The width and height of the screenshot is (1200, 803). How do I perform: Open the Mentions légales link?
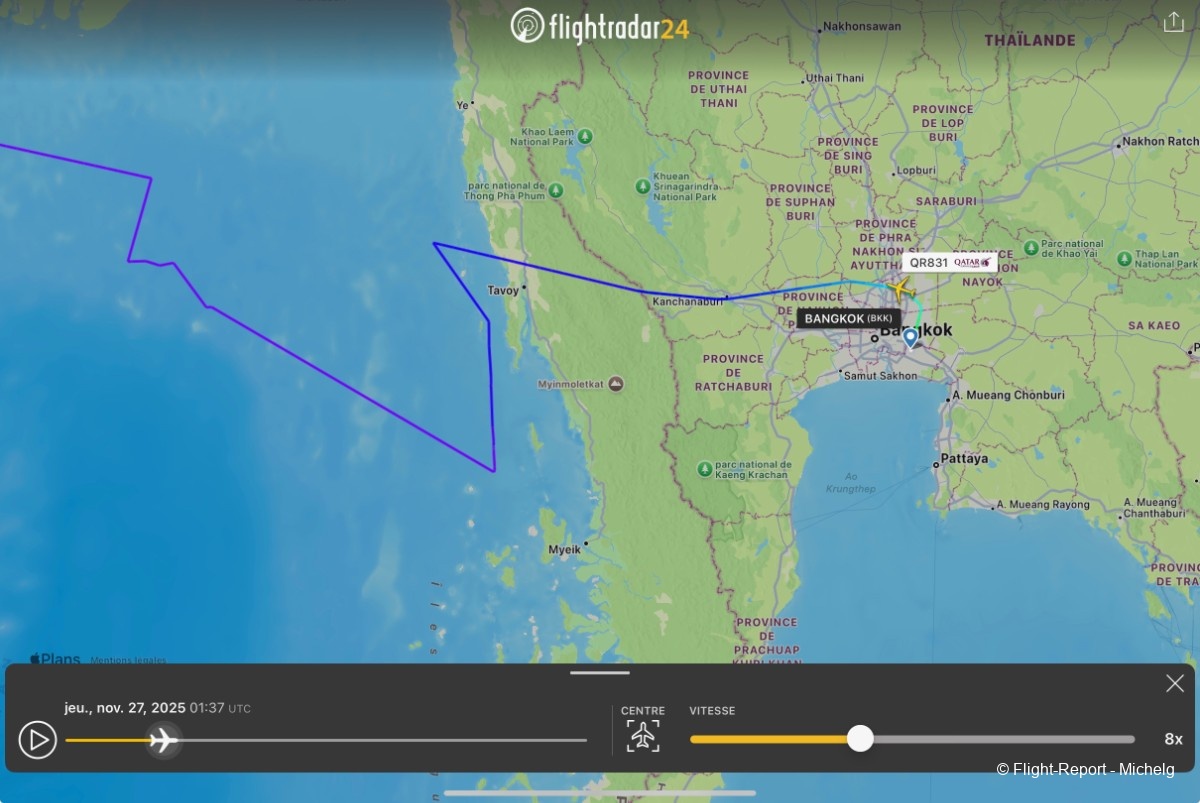129,660
